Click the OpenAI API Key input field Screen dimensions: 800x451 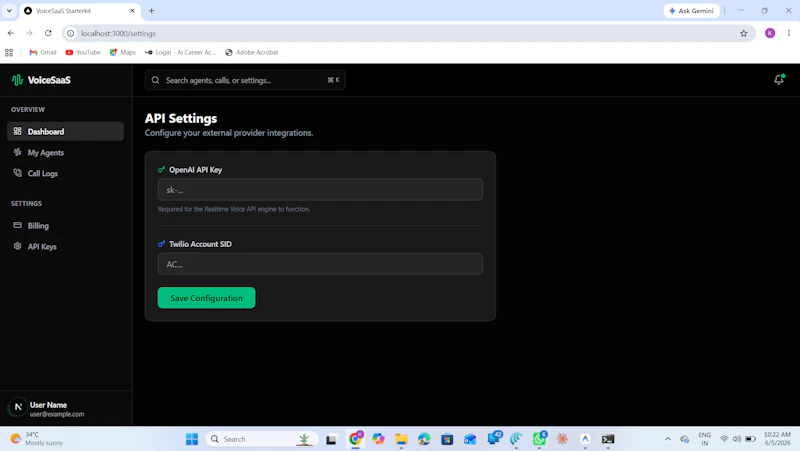(x=320, y=190)
